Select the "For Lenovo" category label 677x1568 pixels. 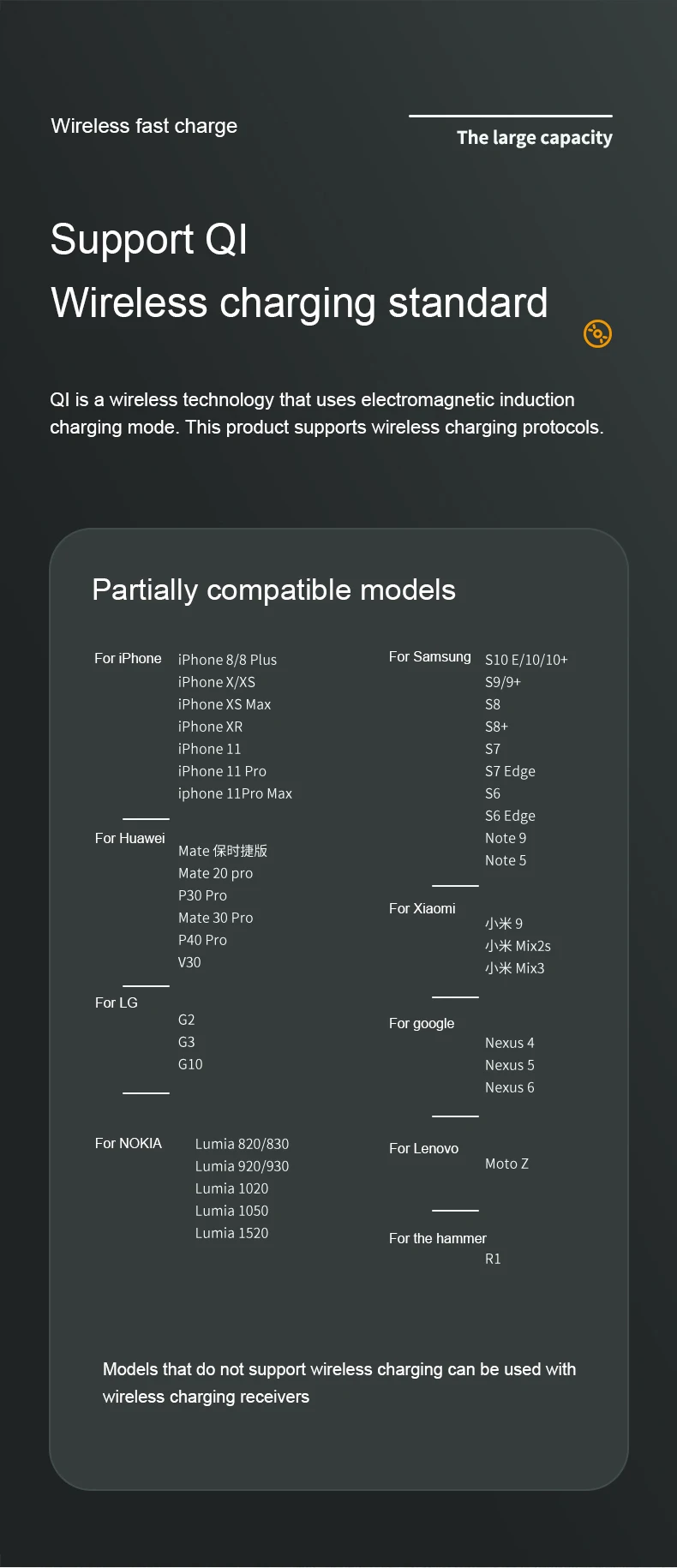[423, 1148]
